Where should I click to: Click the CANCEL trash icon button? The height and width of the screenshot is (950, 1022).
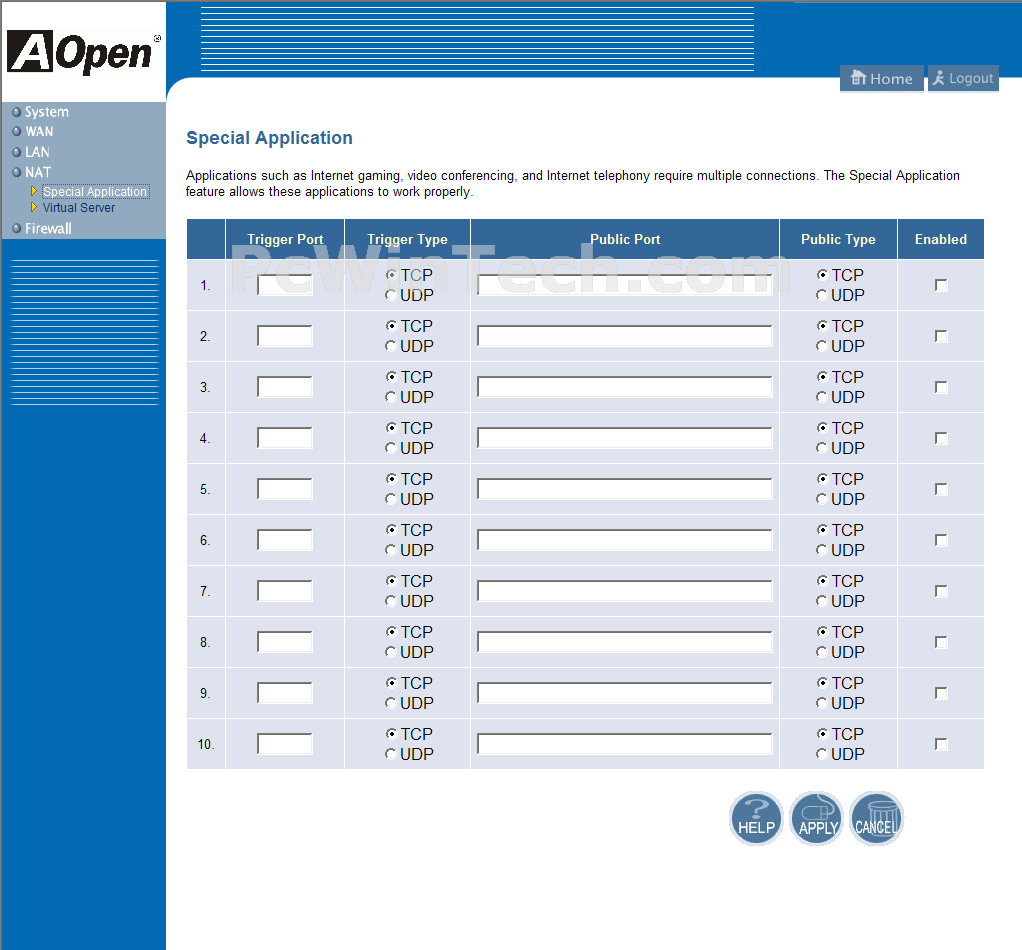pos(876,818)
